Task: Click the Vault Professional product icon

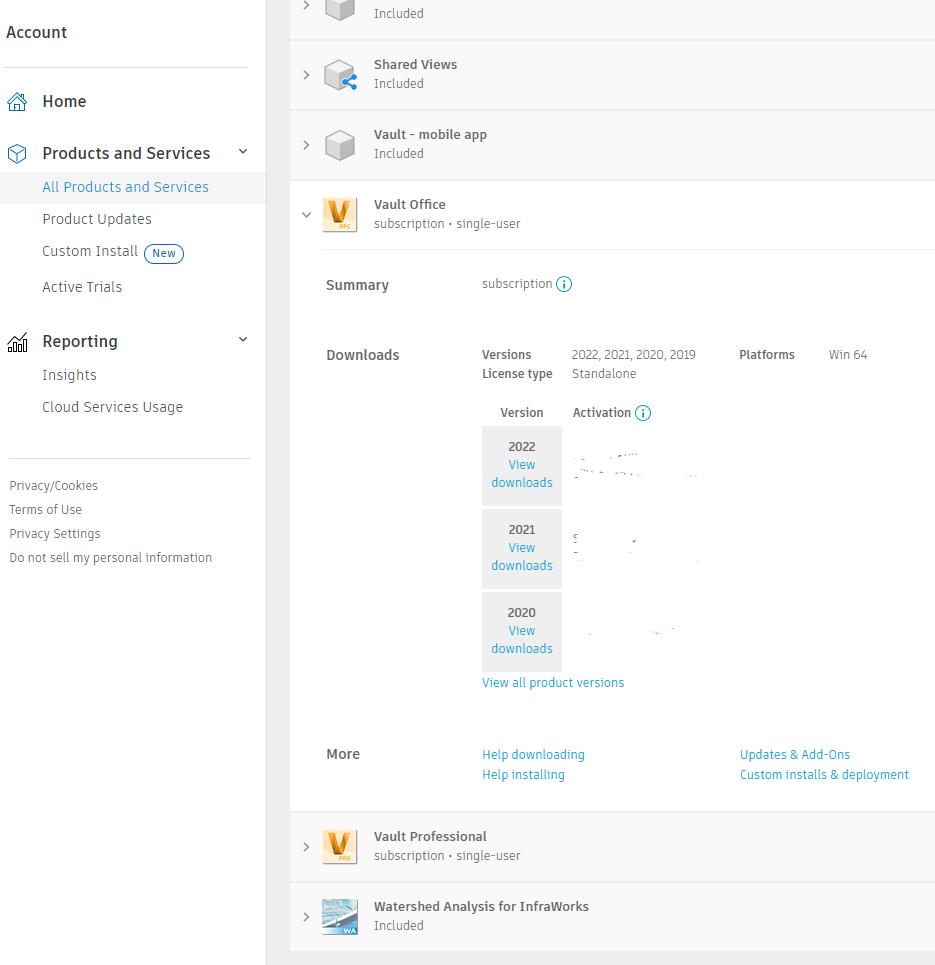Action: pos(340,846)
